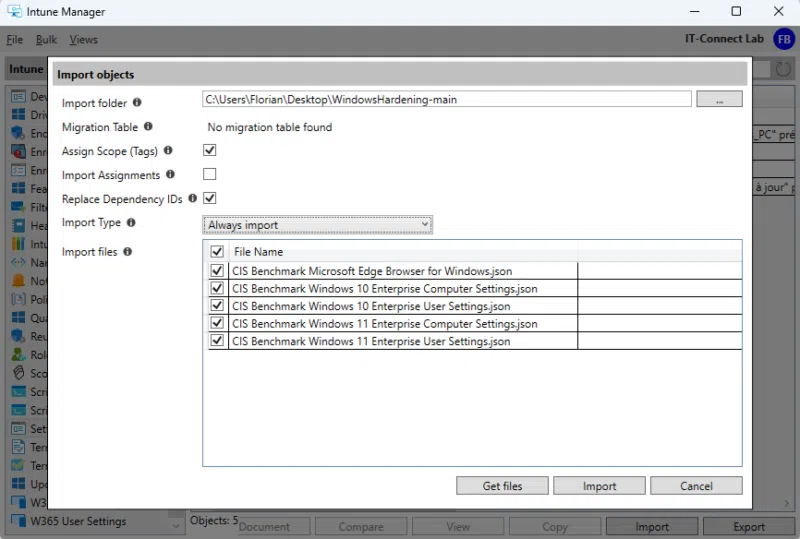The height and width of the screenshot is (539, 800).
Task: Enable the Import Assignments checkbox
Action: (210, 174)
